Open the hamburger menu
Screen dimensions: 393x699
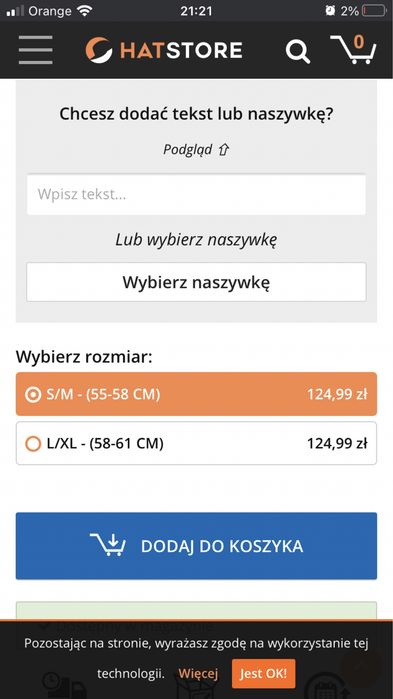point(36,50)
